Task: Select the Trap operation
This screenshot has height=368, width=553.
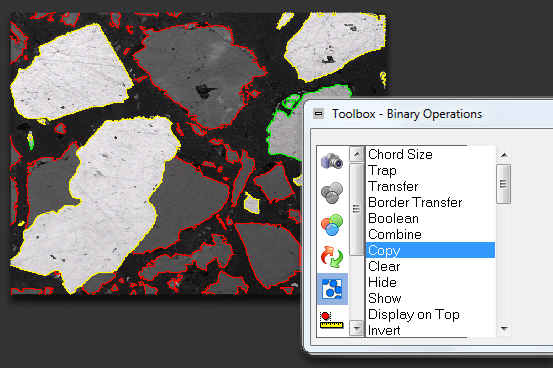Action: (382, 170)
